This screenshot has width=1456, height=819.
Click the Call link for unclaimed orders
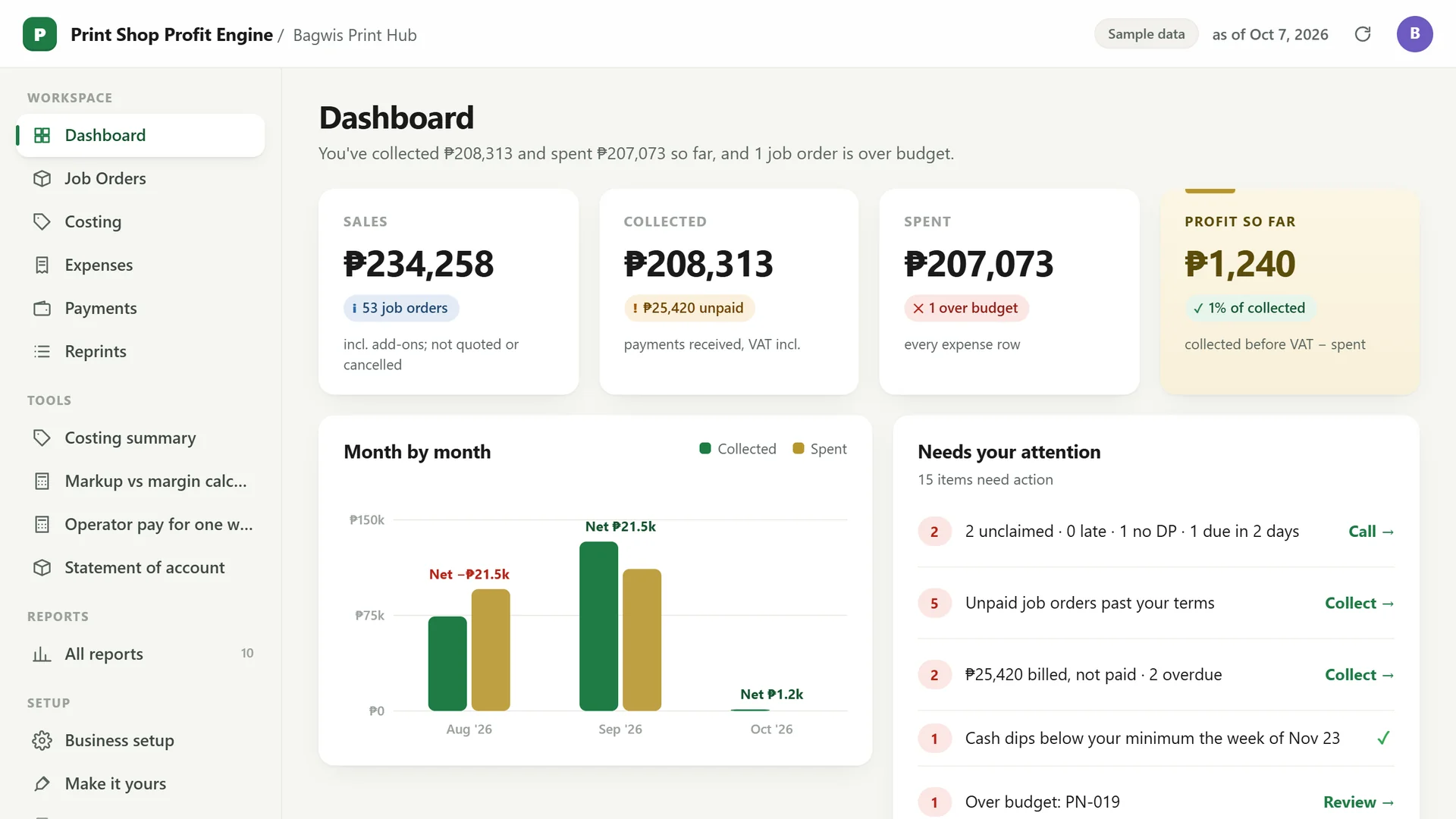pos(1371,532)
